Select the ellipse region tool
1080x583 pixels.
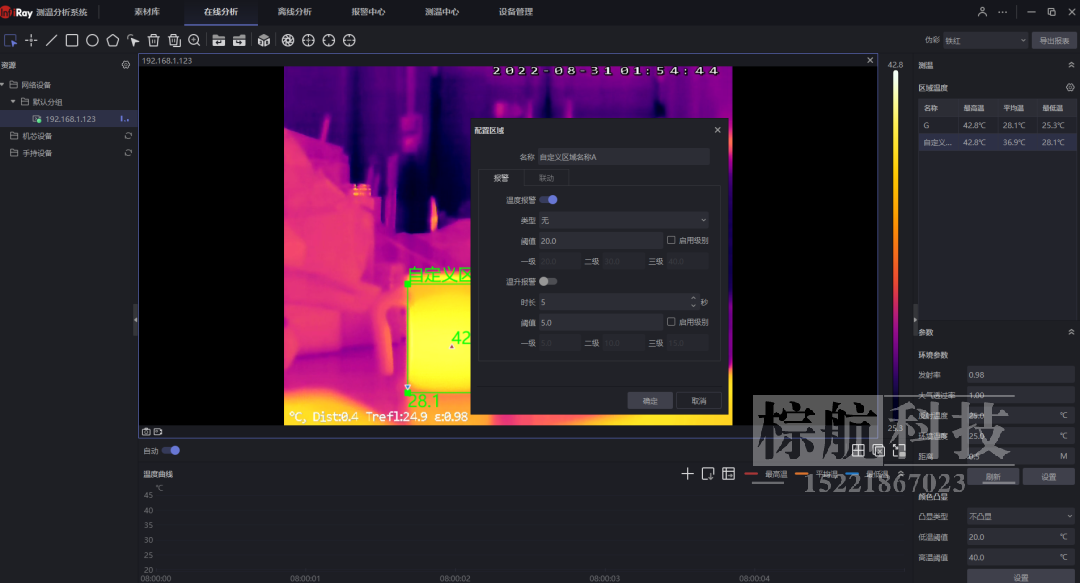pos(92,41)
